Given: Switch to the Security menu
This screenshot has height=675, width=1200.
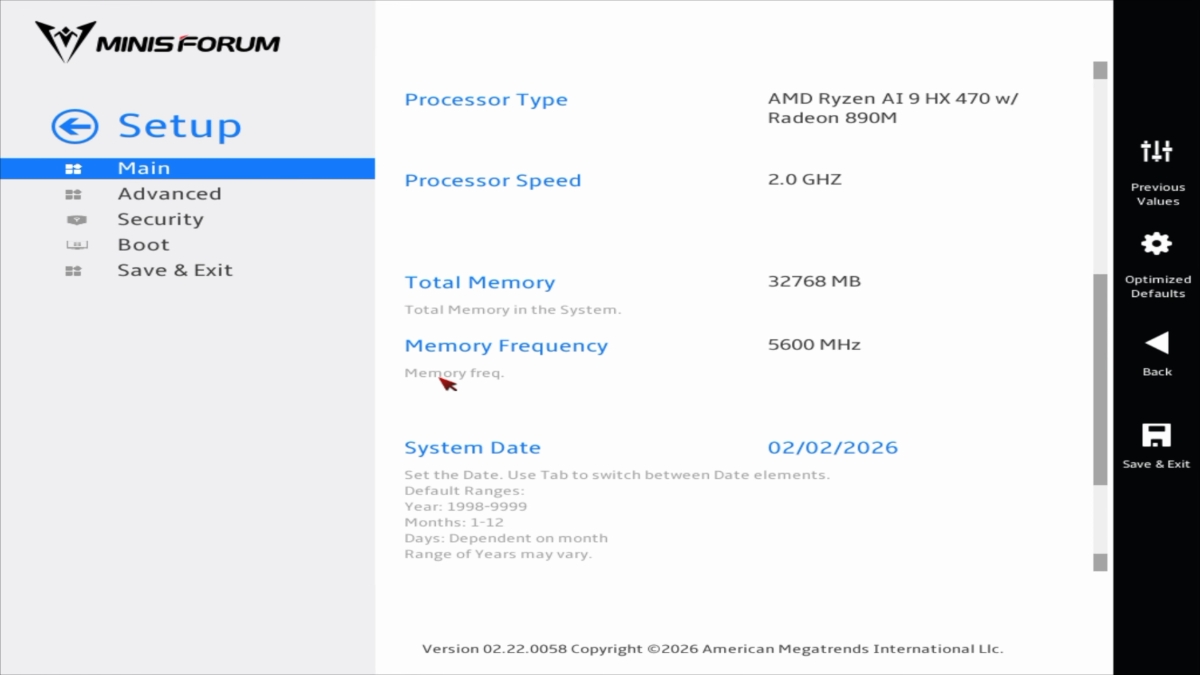Looking at the screenshot, I should coord(160,219).
